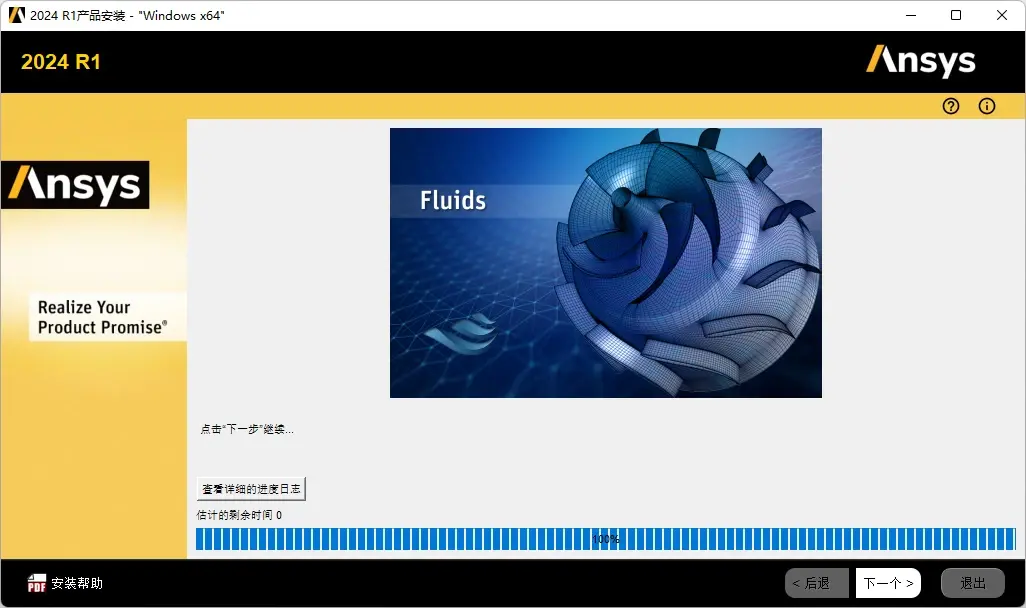Click the 点击下一步继续 instruction text
This screenshot has width=1026, height=608.
point(247,429)
